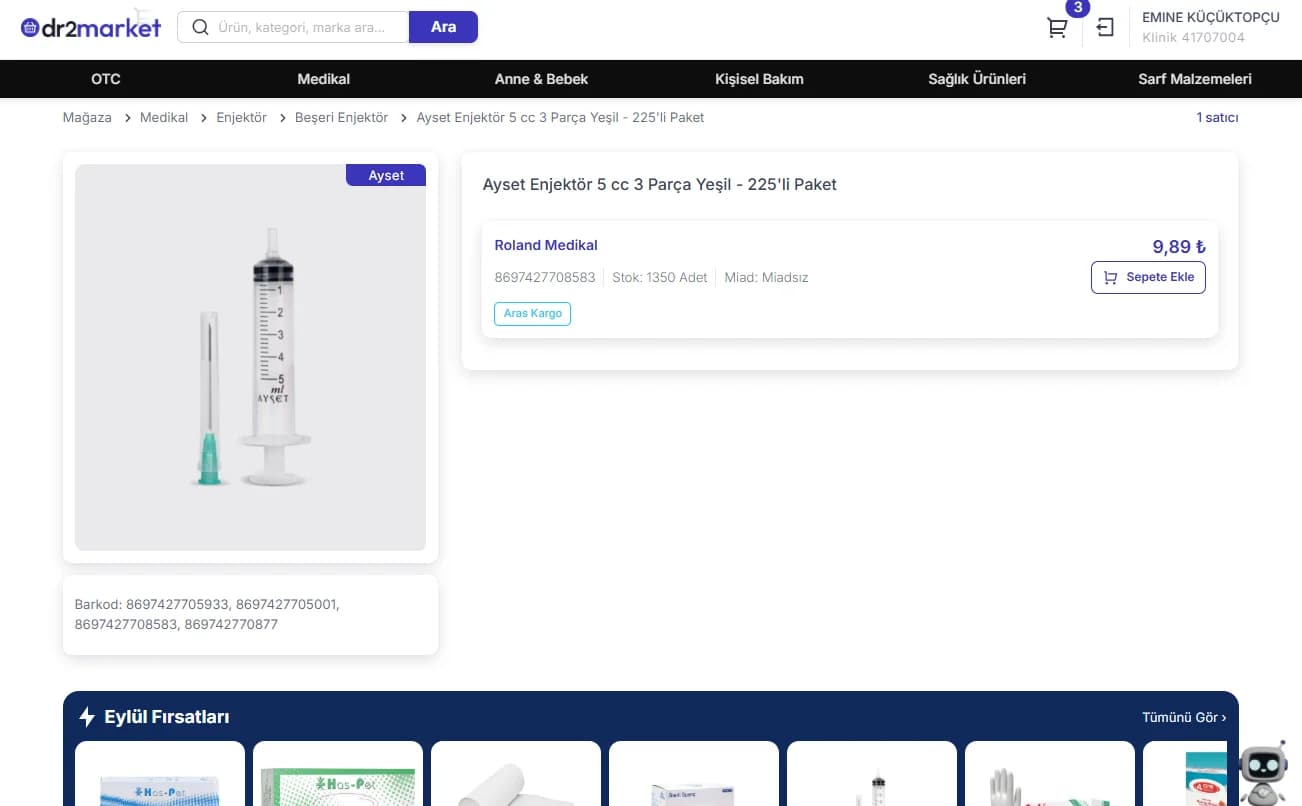Click the Ayset brand badge
Screen dimensions: 1302x806
click(x=386, y=175)
